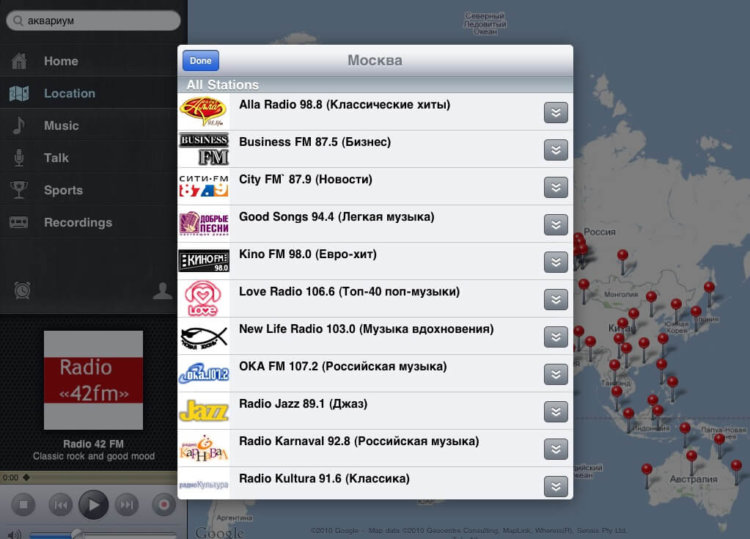Image resolution: width=750 pixels, height=539 pixels.
Task: Skip to next station
Action: tap(126, 505)
